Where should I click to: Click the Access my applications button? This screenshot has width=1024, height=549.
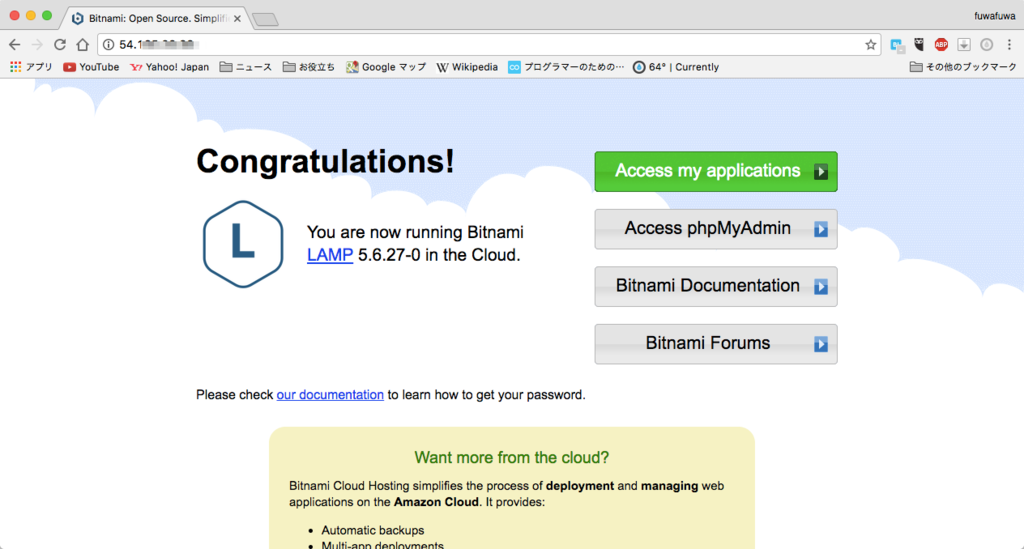point(716,172)
